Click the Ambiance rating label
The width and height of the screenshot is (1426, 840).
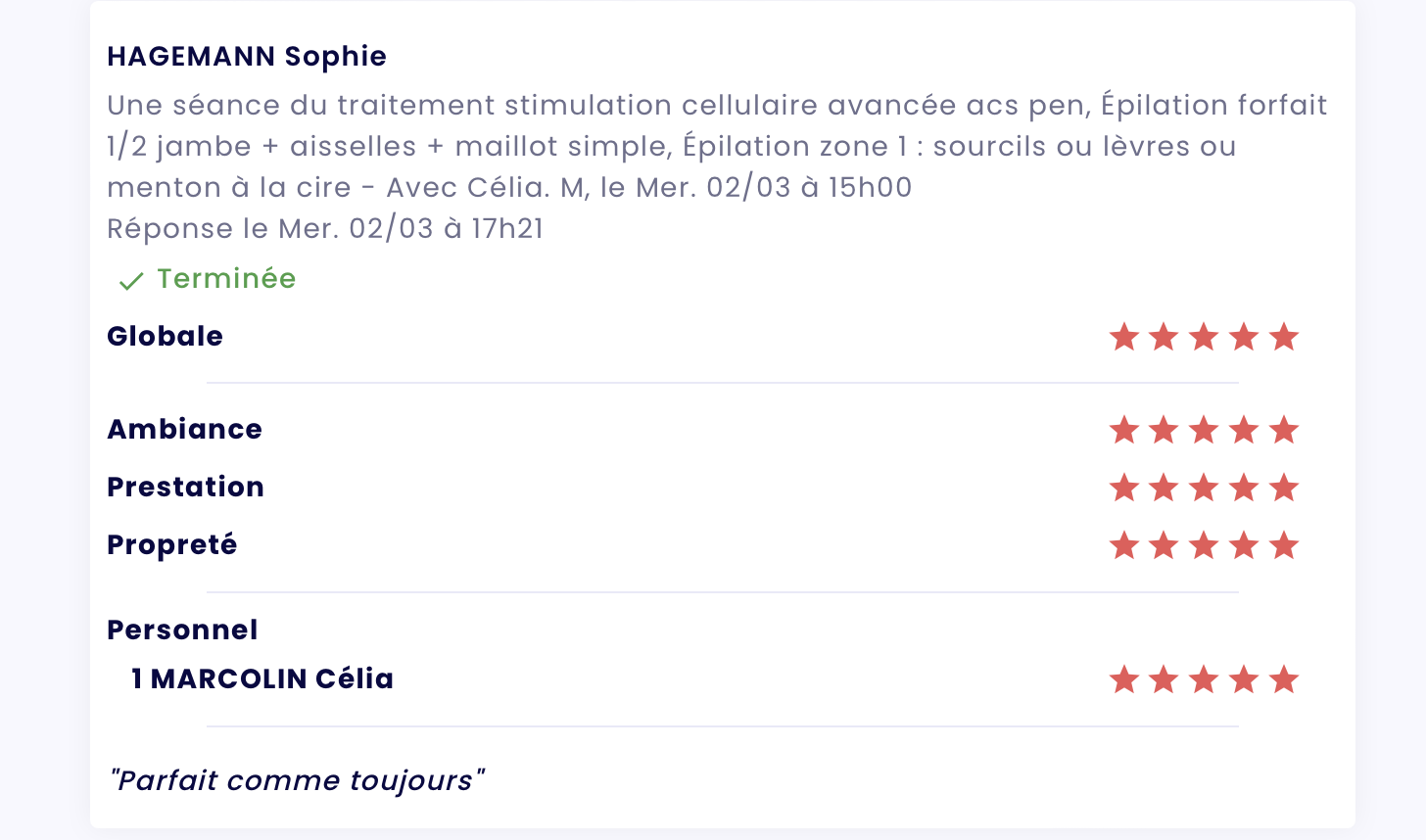tap(184, 430)
